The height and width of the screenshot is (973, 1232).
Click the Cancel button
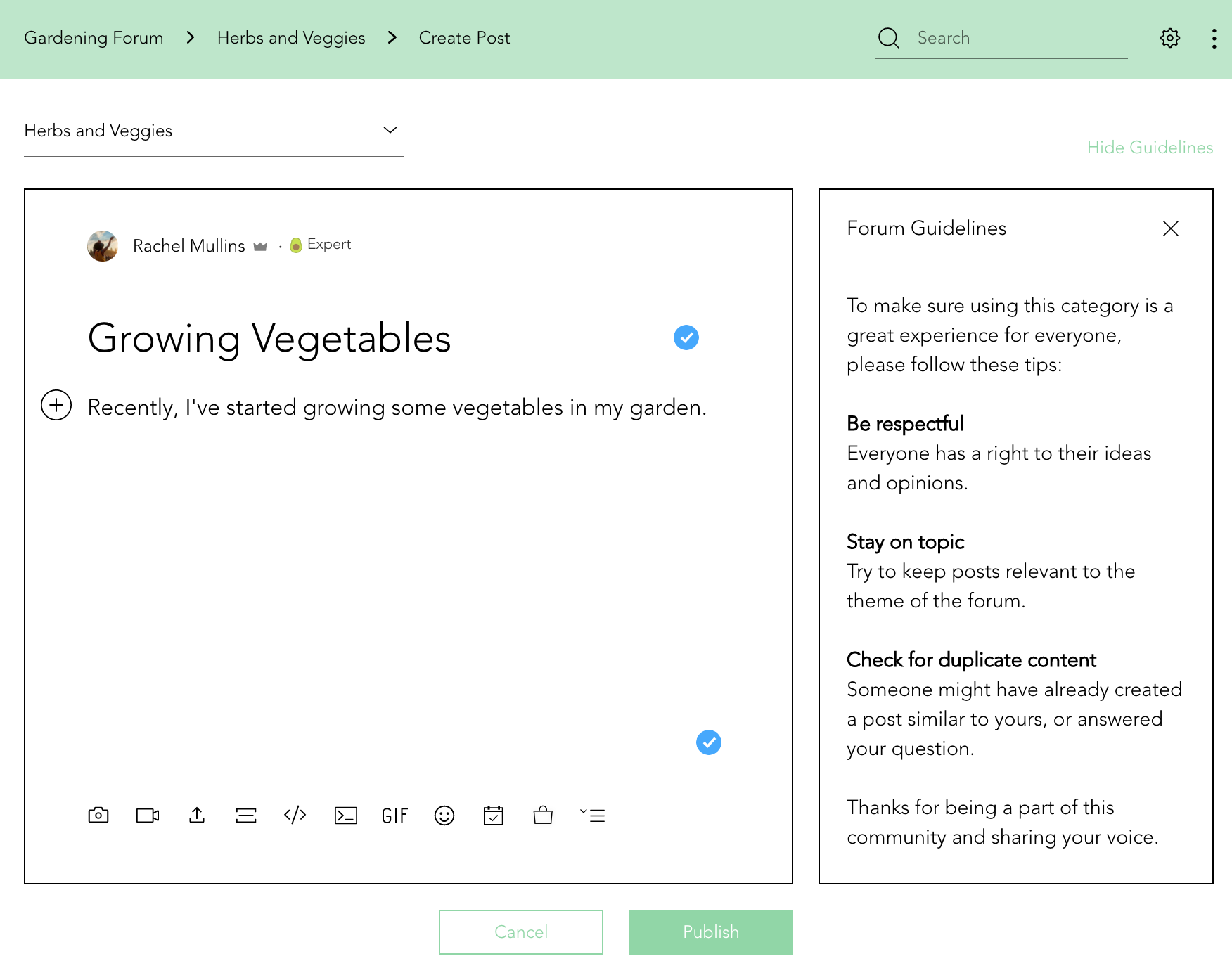pos(521,932)
